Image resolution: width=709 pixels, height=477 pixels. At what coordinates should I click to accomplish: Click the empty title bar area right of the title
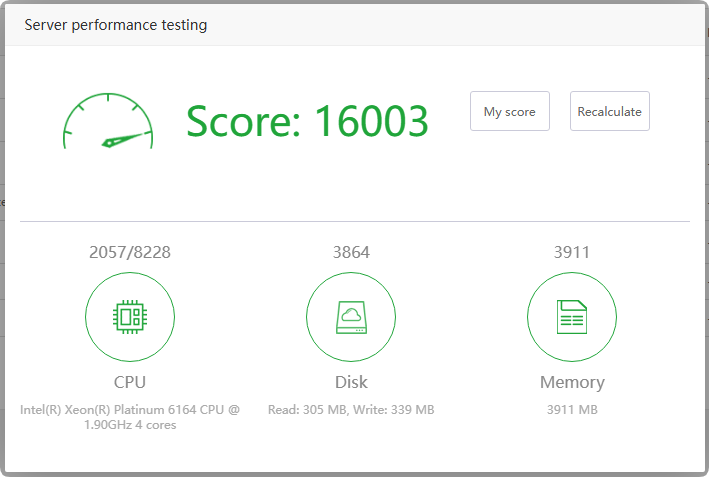pyautogui.click(x=450, y=25)
